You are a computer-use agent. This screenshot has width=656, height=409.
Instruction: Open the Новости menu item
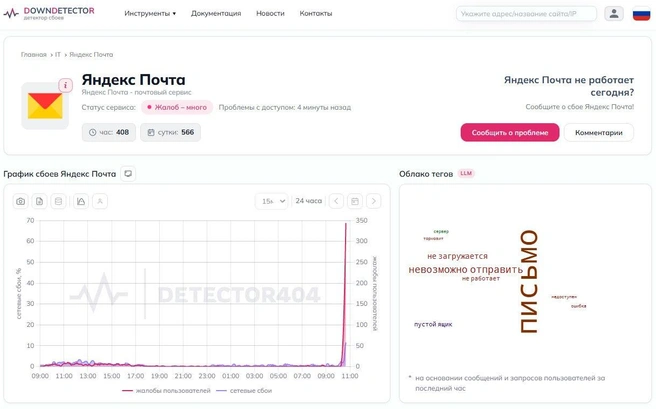[x=270, y=13]
